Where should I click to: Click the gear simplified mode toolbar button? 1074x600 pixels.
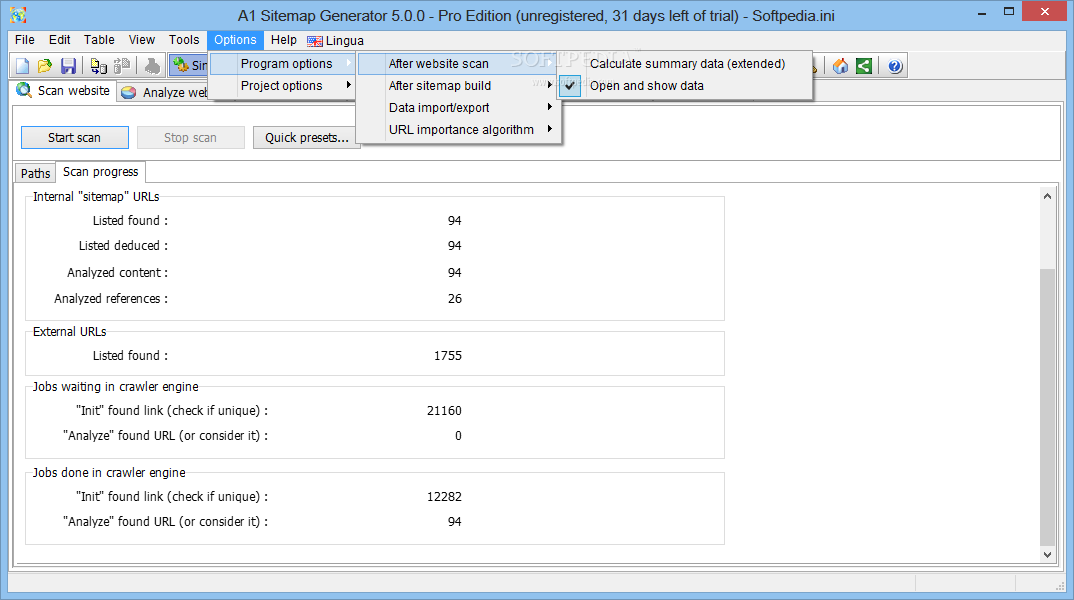(189, 66)
